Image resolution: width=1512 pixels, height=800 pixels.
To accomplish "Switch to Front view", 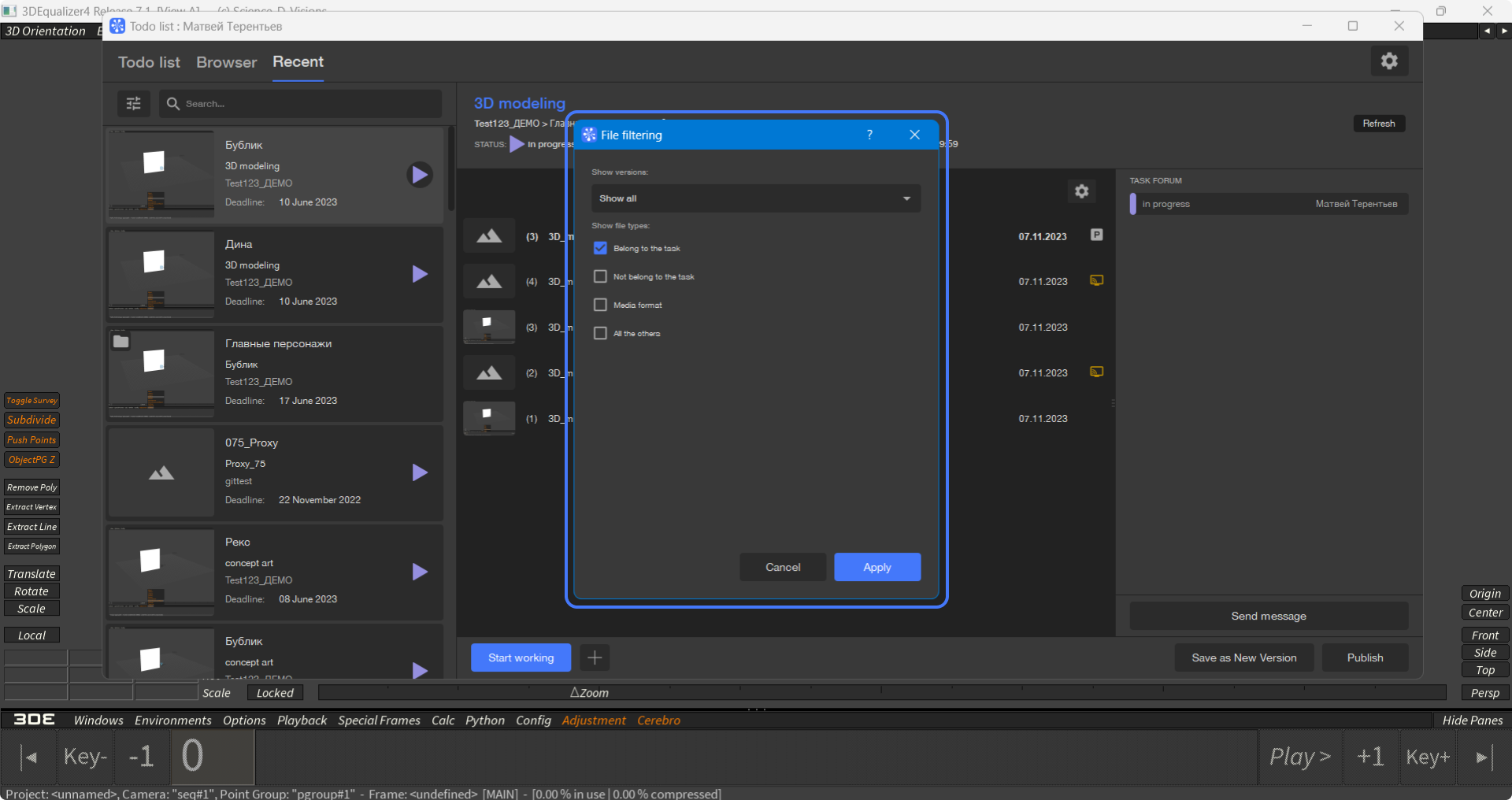I will (1485, 635).
